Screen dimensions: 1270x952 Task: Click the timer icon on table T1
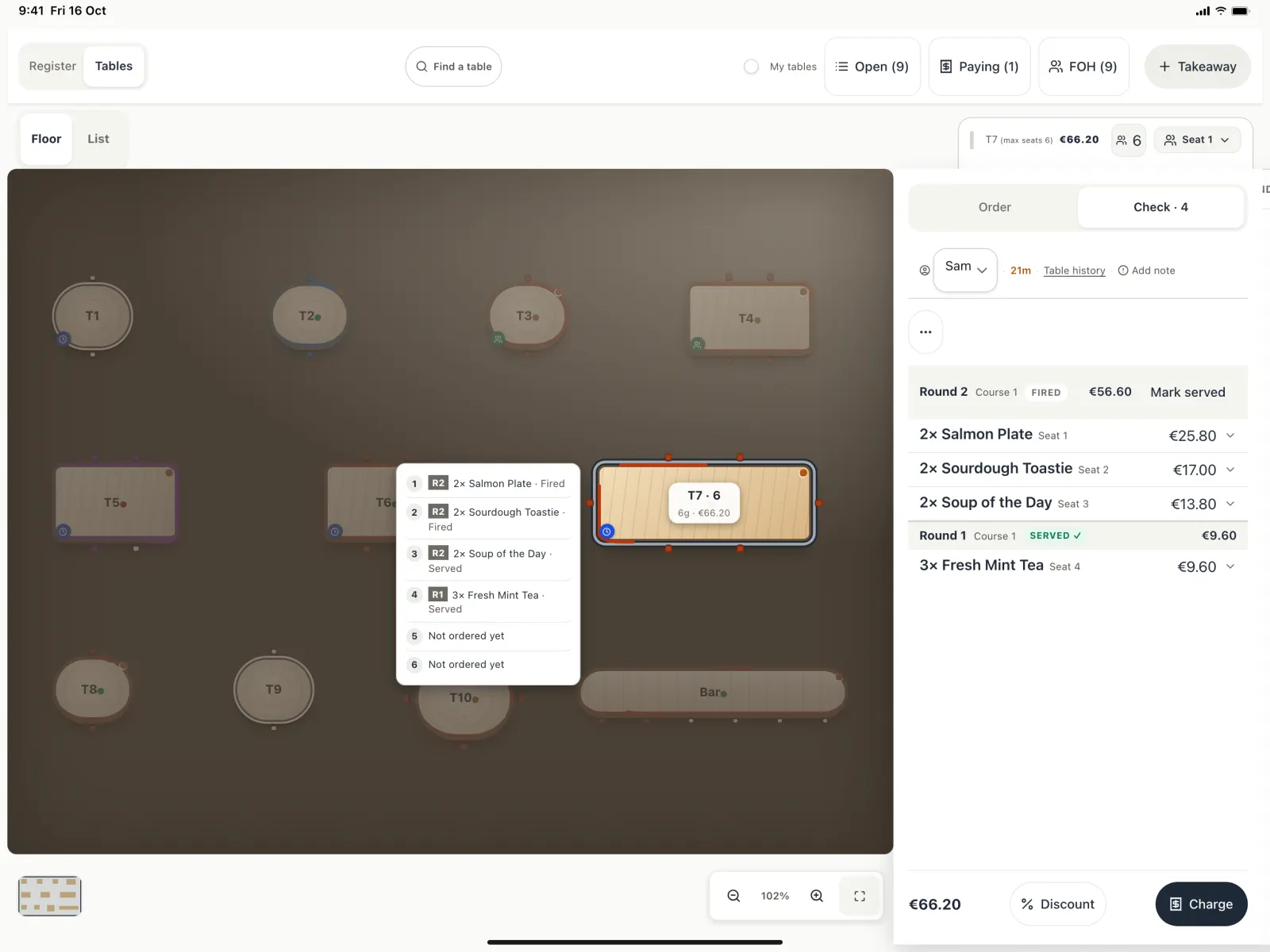(x=63, y=339)
